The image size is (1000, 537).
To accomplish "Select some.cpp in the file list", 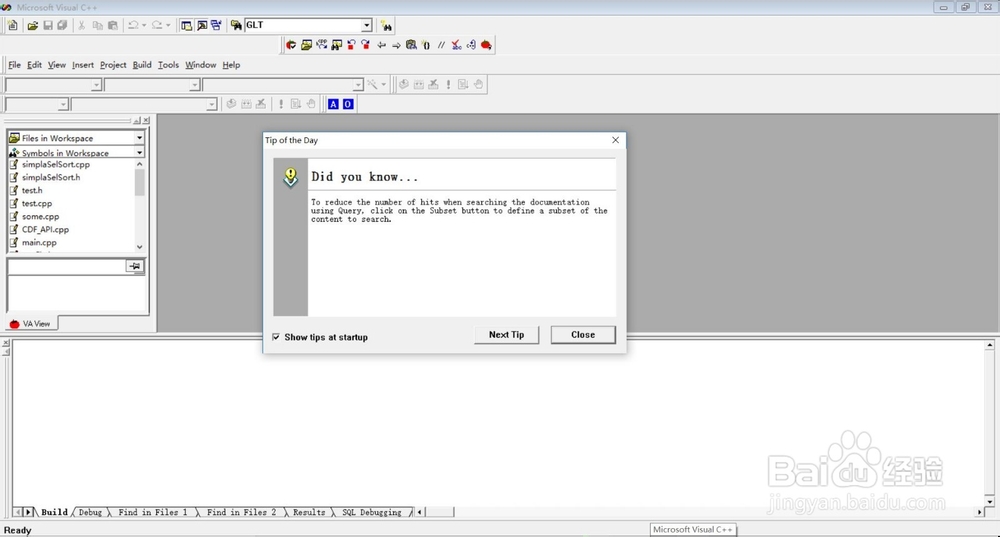I will [40, 216].
